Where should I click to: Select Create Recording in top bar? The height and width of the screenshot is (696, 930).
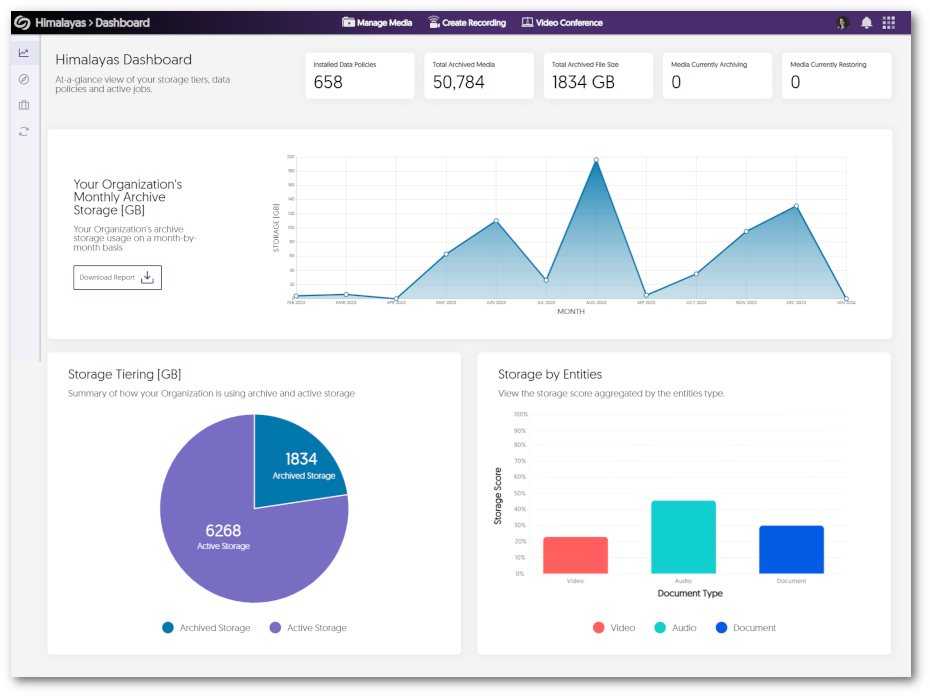(x=466, y=22)
